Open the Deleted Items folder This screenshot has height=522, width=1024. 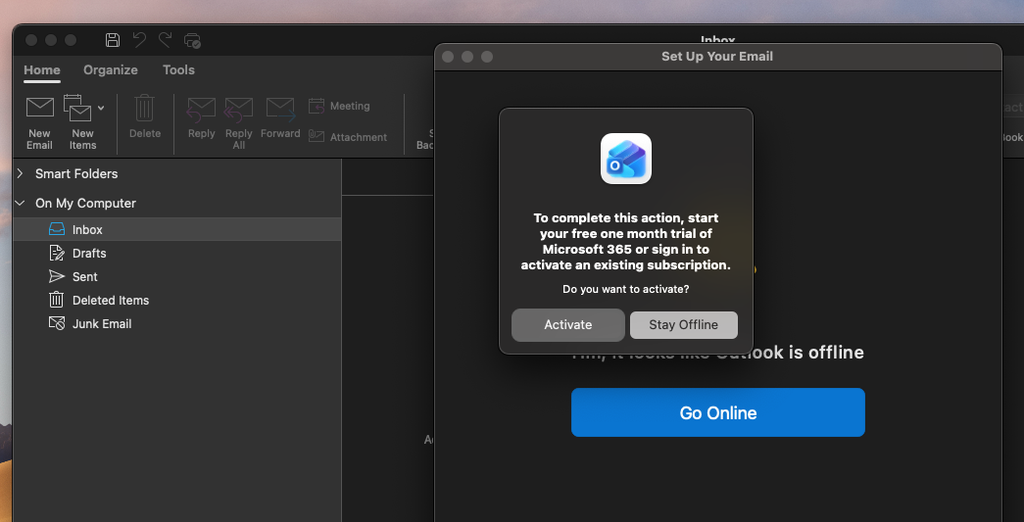coord(177,300)
